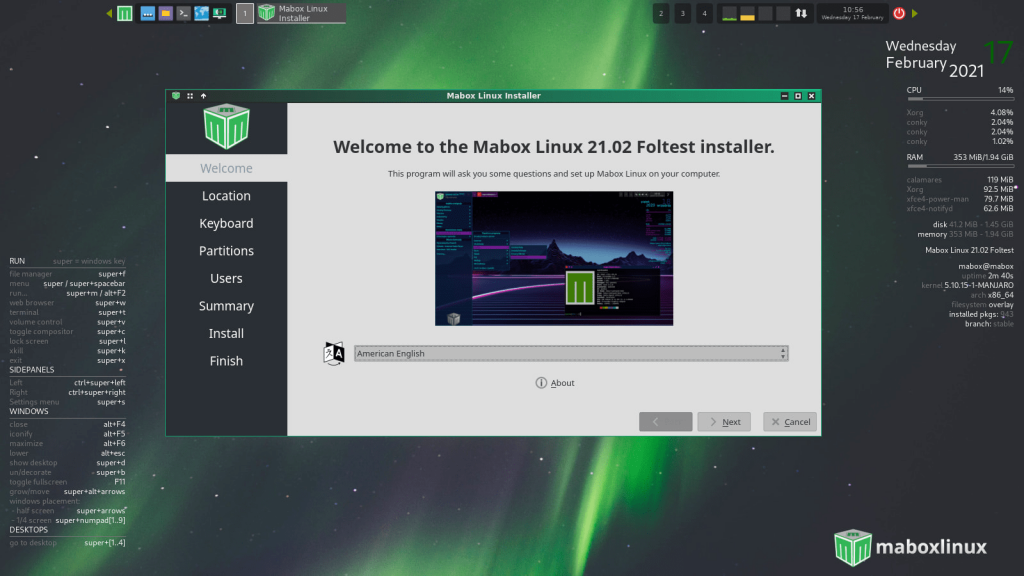The height and width of the screenshot is (576, 1024).
Task: Click the language translate icon
Action: pyautogui.click(x=334, y=353)
